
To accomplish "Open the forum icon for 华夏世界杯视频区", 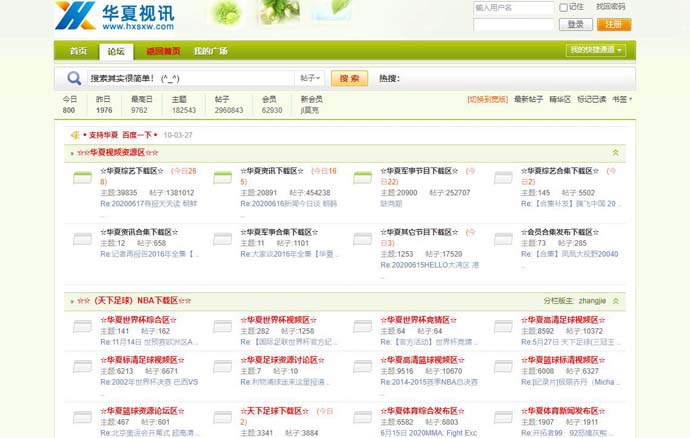I will tap(223, 327).
